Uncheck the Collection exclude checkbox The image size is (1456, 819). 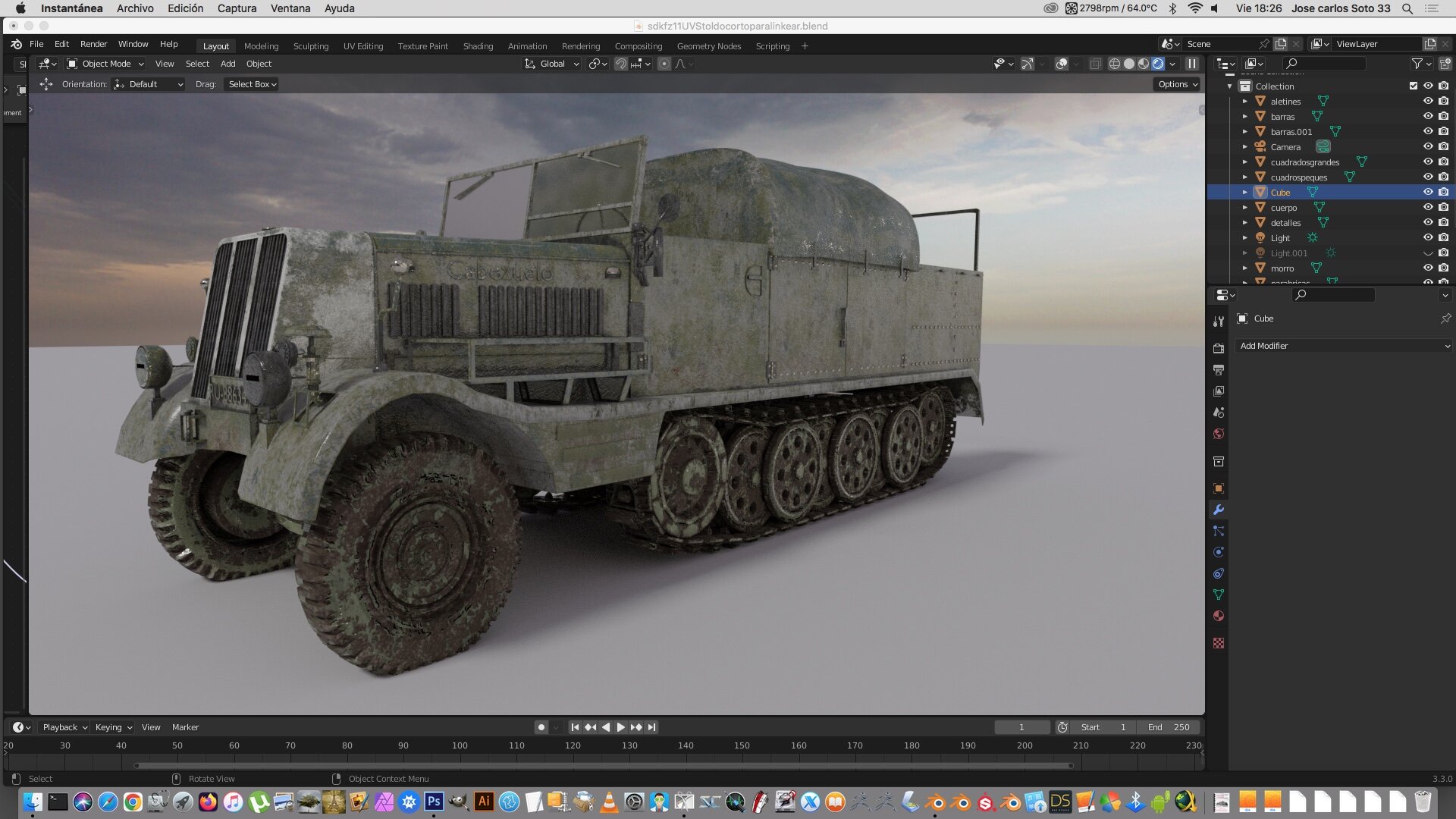coord(1414,86)
